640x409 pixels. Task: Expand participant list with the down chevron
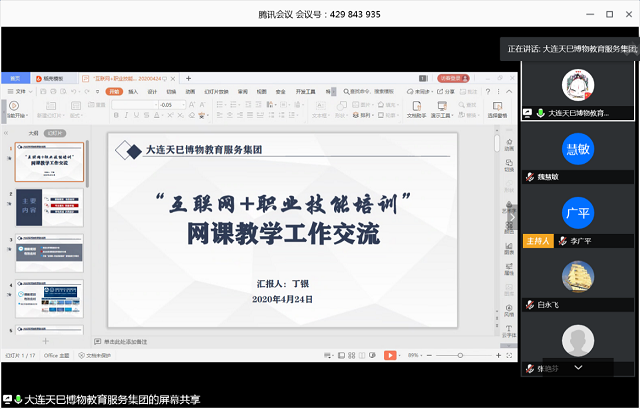point(578,368)
